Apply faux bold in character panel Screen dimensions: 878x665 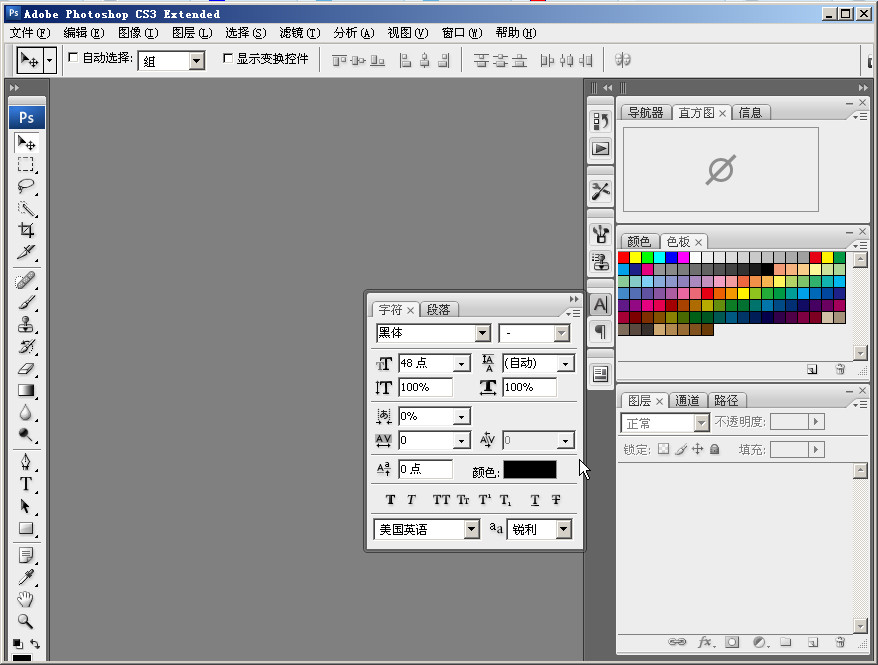(x=390, y=500)
